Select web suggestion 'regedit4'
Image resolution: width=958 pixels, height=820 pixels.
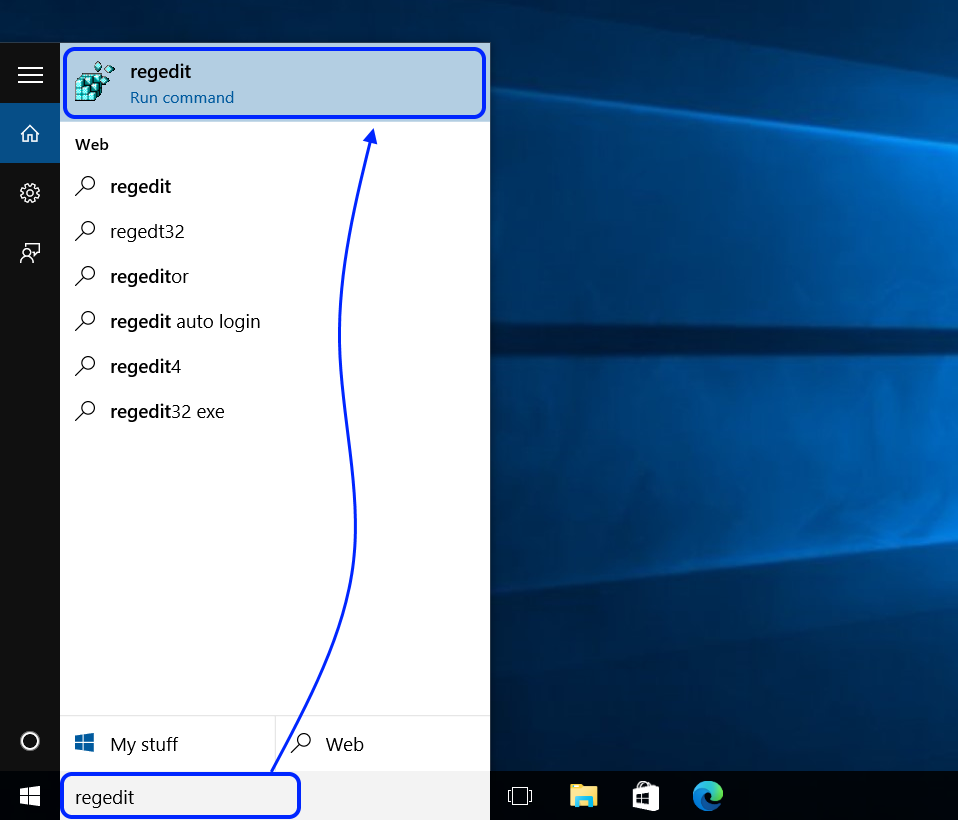click(x=275, y=367)
